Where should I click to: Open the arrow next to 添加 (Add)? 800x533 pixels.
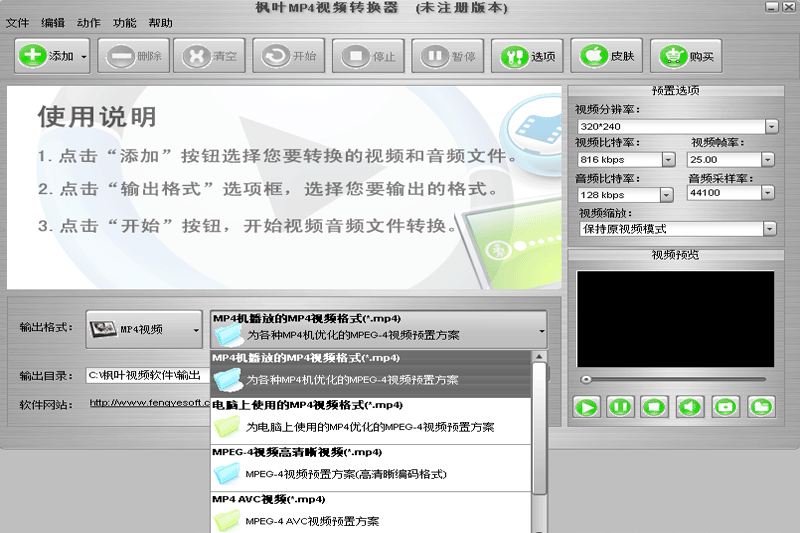pos(84,56)
